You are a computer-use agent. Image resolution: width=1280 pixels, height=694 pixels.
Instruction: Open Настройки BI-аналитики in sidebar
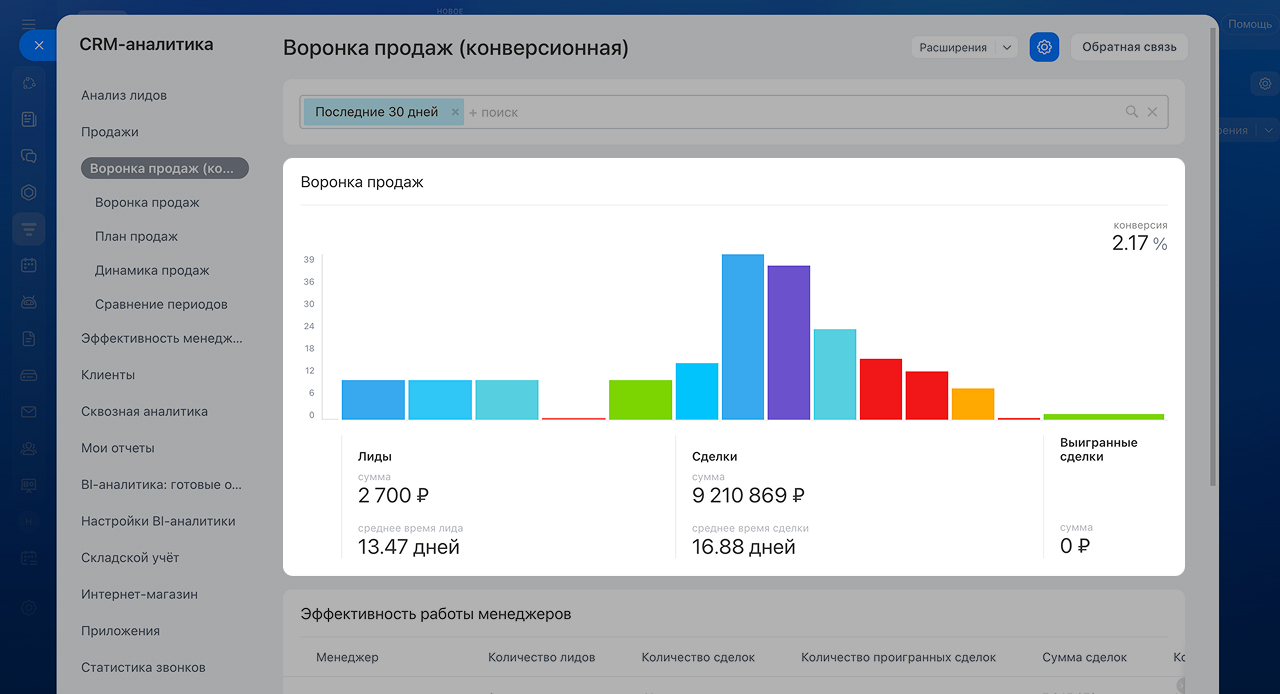[158, 521]
